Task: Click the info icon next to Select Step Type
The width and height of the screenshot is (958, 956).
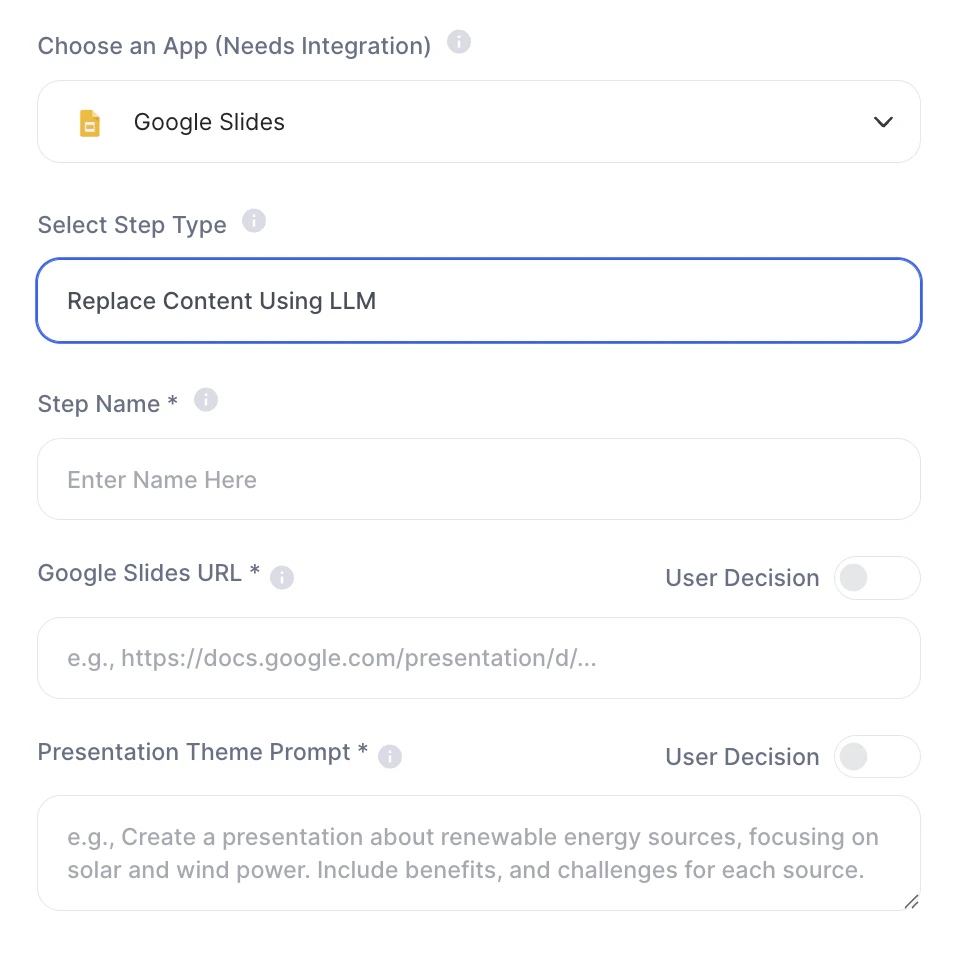Action: coord(254,221)
